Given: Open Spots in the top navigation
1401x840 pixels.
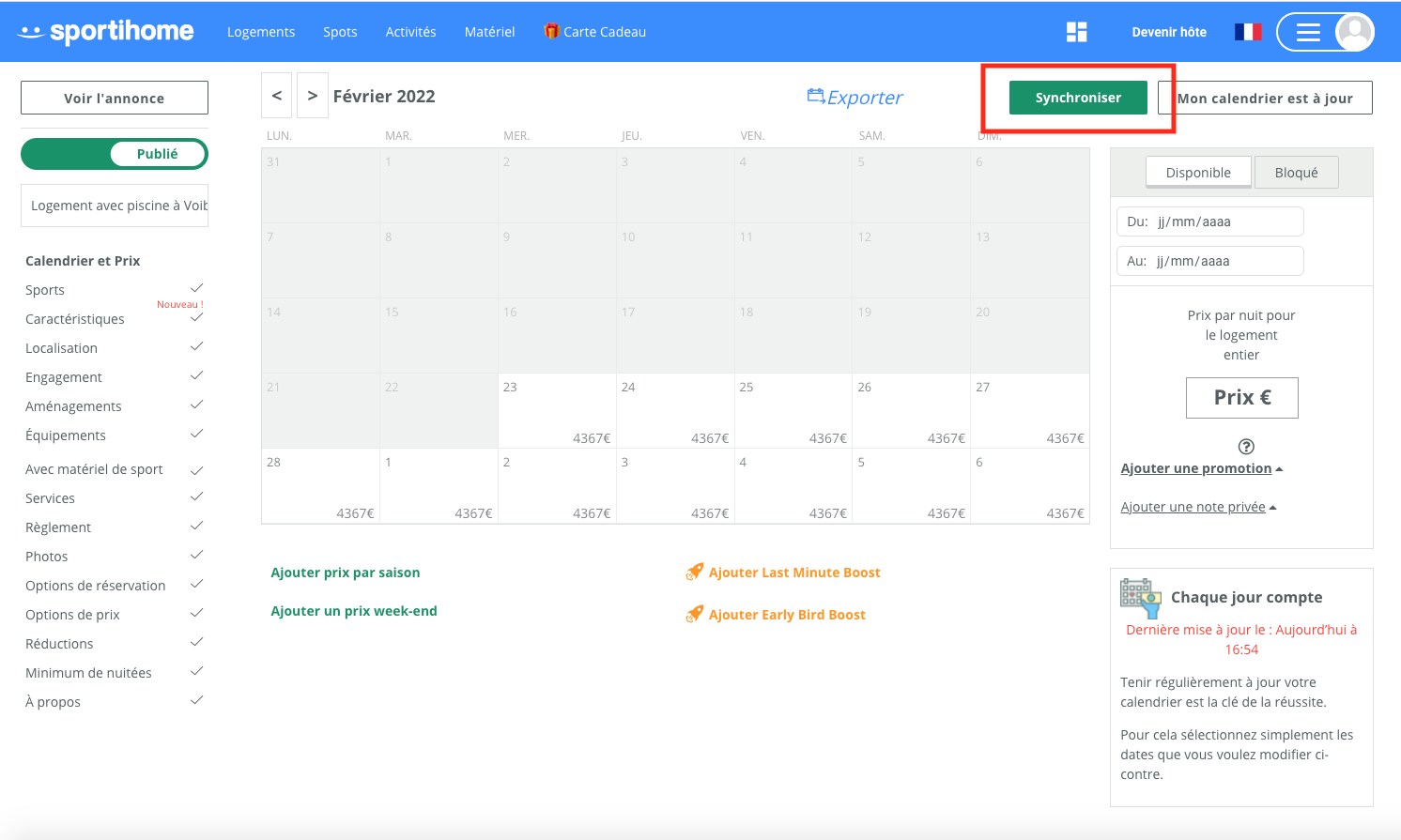Looking at the screenshot, I should click(x=340, y=32).
